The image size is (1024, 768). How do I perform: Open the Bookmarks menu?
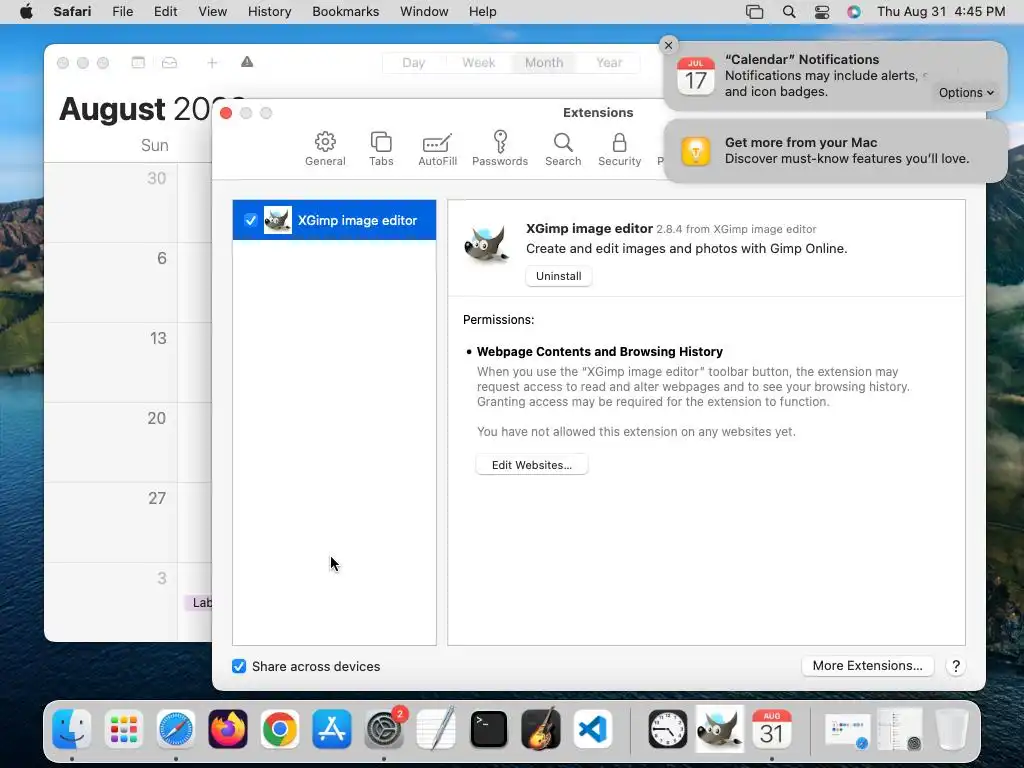pos(345,12)
